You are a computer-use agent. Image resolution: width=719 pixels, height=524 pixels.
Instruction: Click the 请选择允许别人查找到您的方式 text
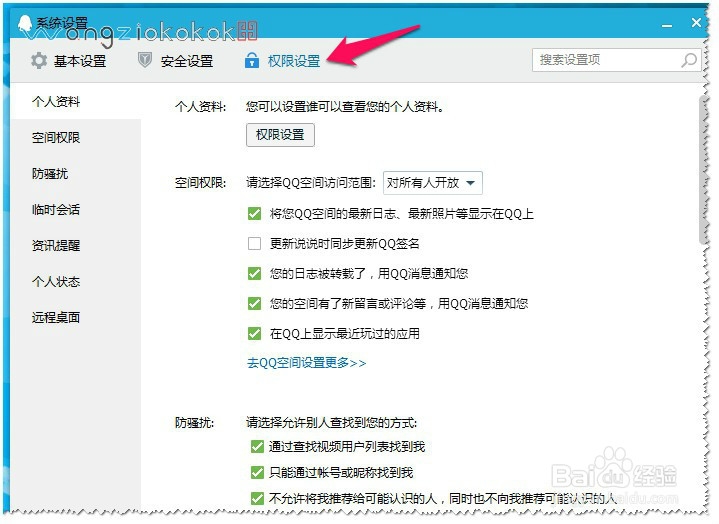click(x=332, y=422)
